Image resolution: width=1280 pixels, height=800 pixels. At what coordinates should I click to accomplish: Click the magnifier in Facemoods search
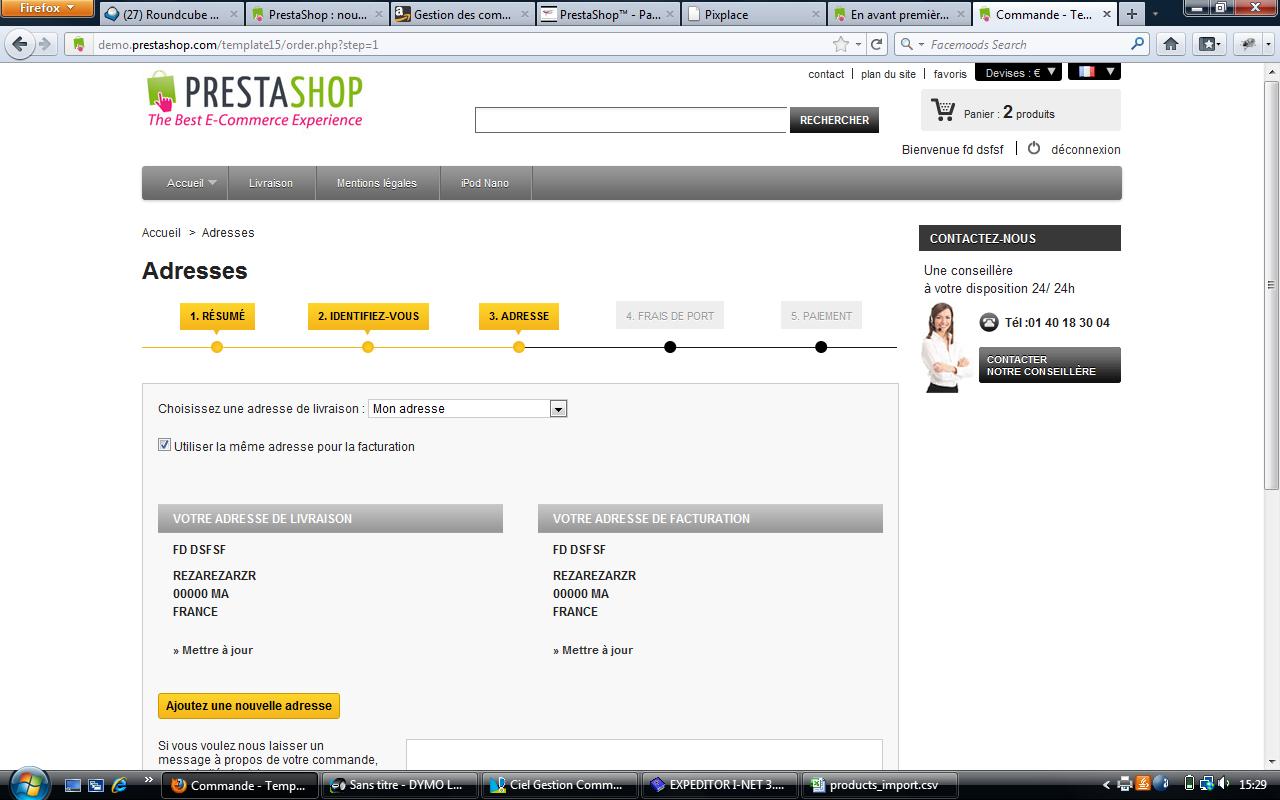coord(1138,44)
